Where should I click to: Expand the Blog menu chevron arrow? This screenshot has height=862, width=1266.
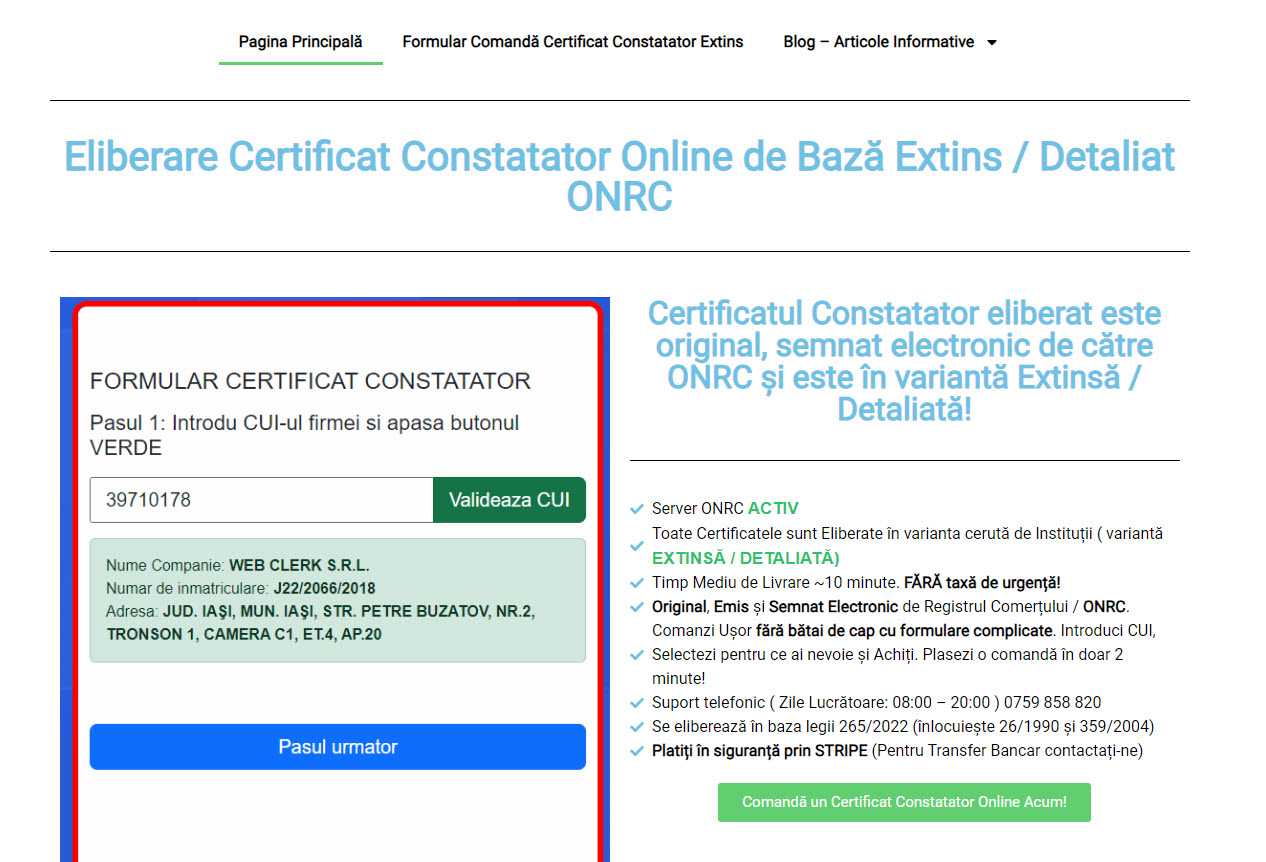click(x=991, y=42)
